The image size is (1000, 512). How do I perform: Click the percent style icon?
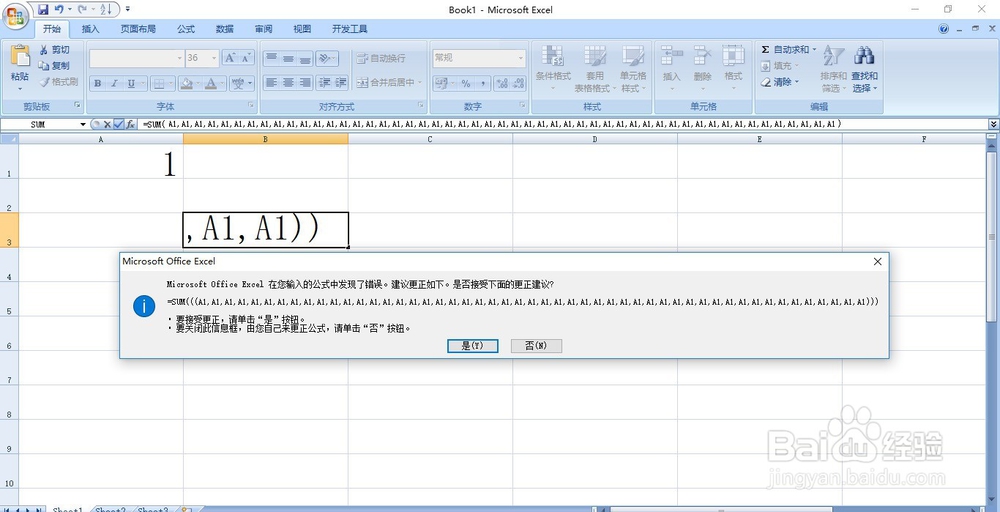click(x=466, y=84)
